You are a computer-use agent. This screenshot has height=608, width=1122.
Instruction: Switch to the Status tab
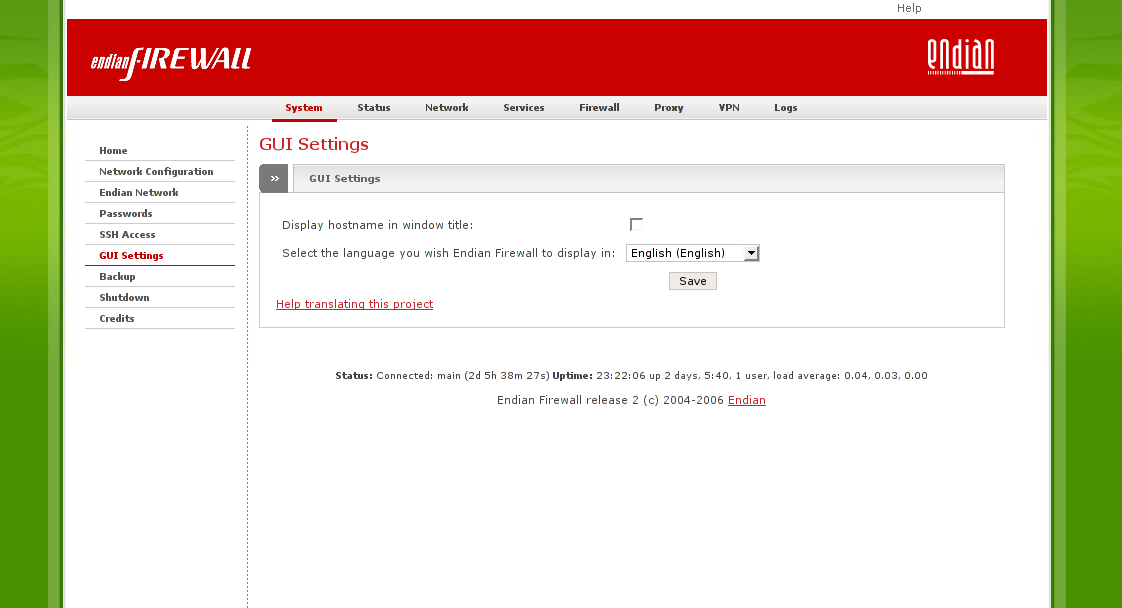click(374, 108)
